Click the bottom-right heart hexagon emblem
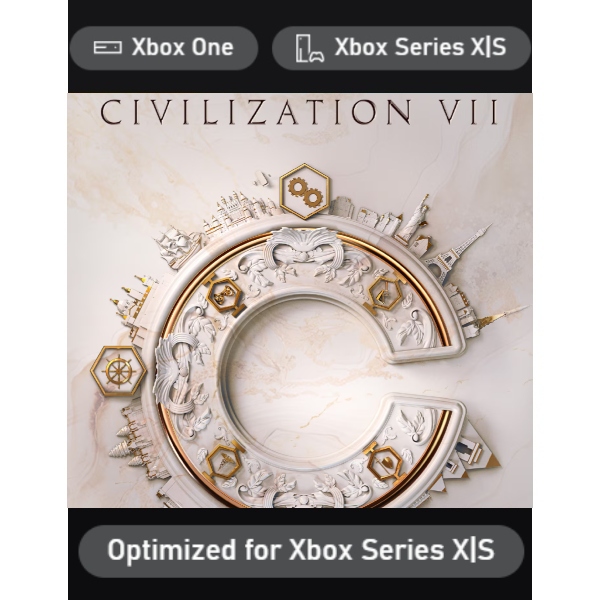This screenshot has width=600, height=600. point(385,462)
